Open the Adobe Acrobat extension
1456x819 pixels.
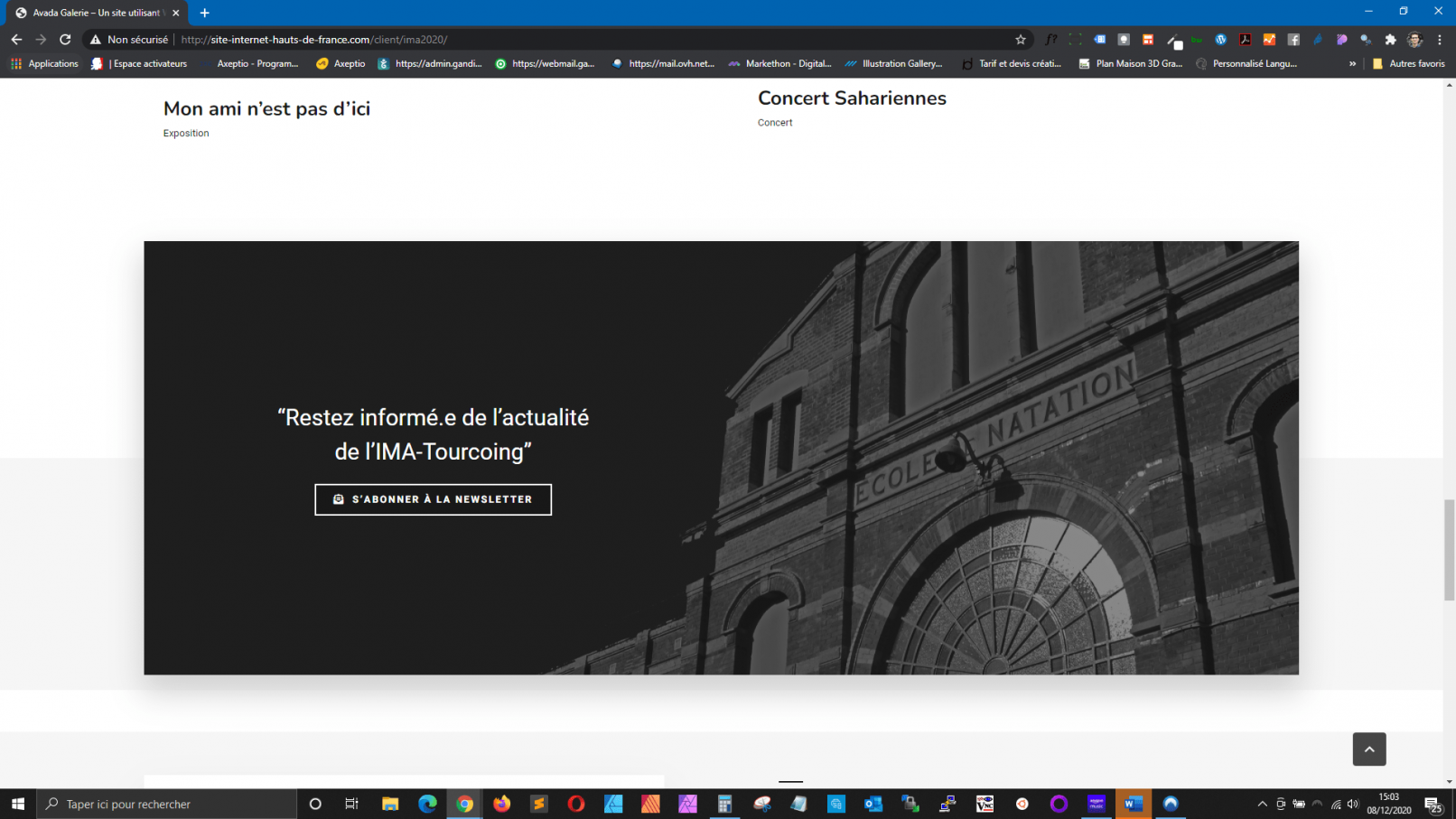click(1245, 40)
